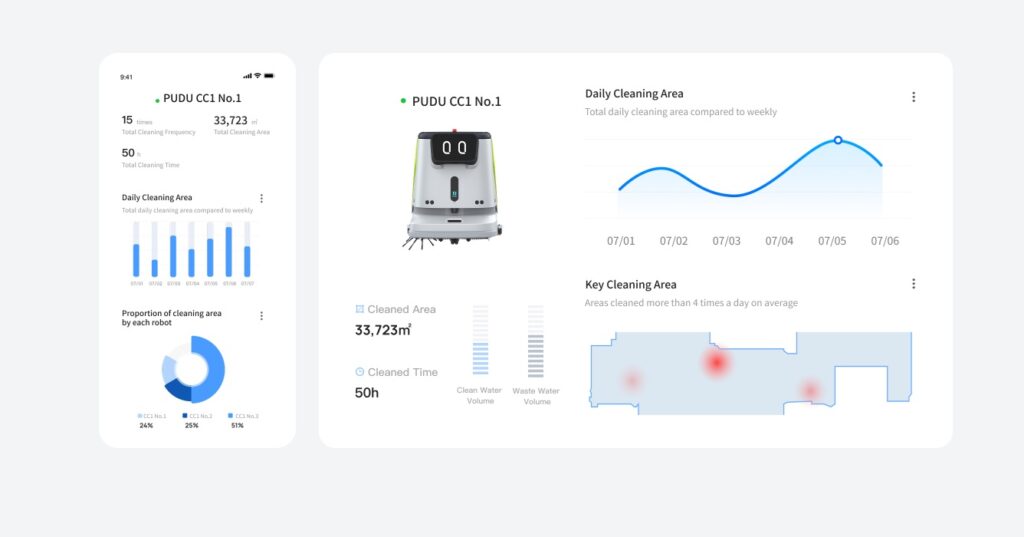Click the Cleaned Area square icon
Viewport: 1024px width, 537px height.
[x=359, y=309]
